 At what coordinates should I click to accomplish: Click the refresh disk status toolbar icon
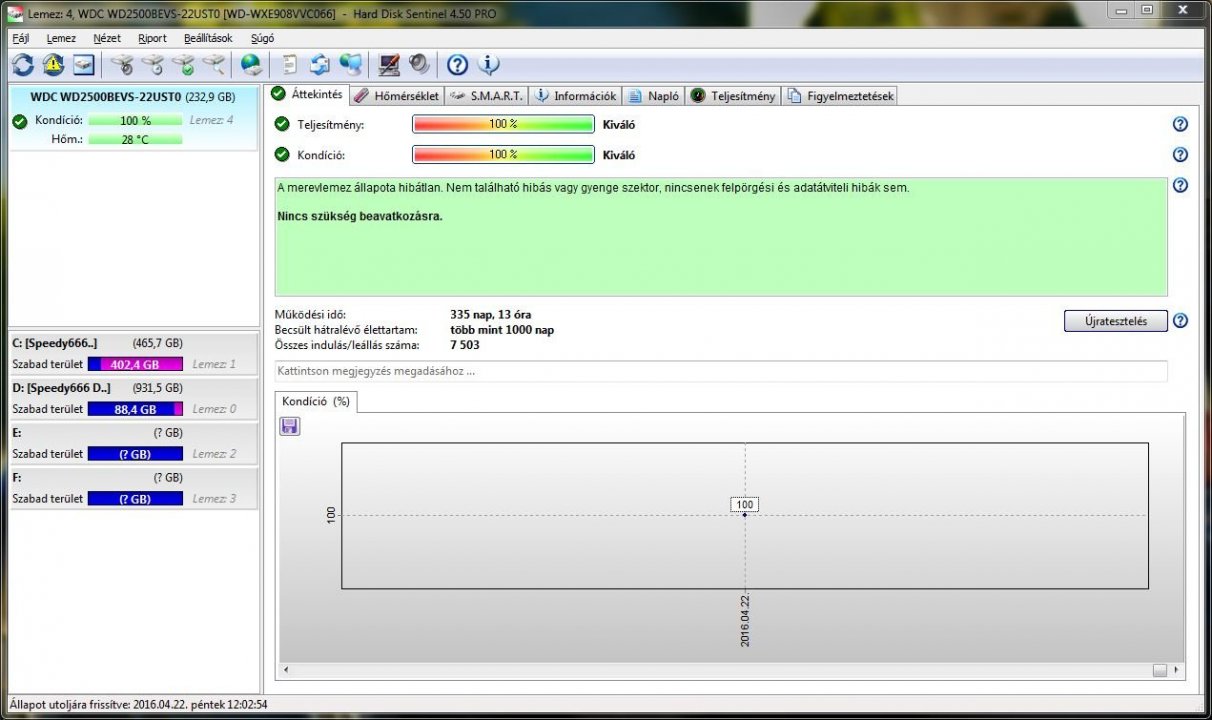[x=23, y=65]
